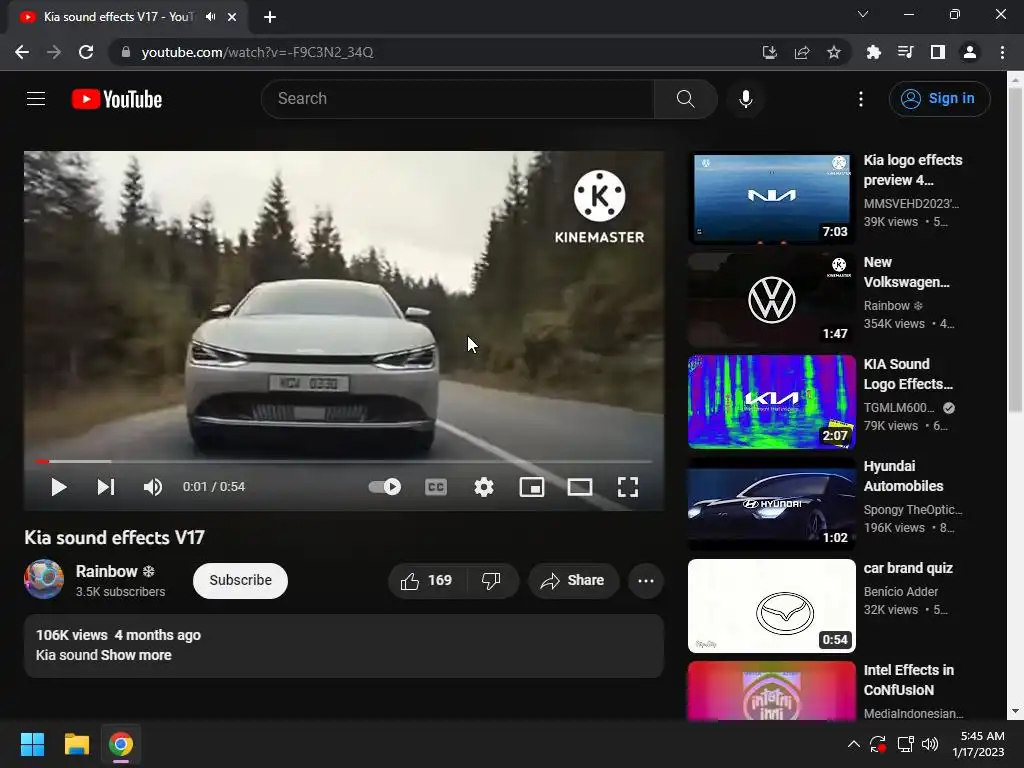This screenshot has width=1024, height=768.
Task: Open File Explorer from taskbar
Action: [x=76, y=744]
